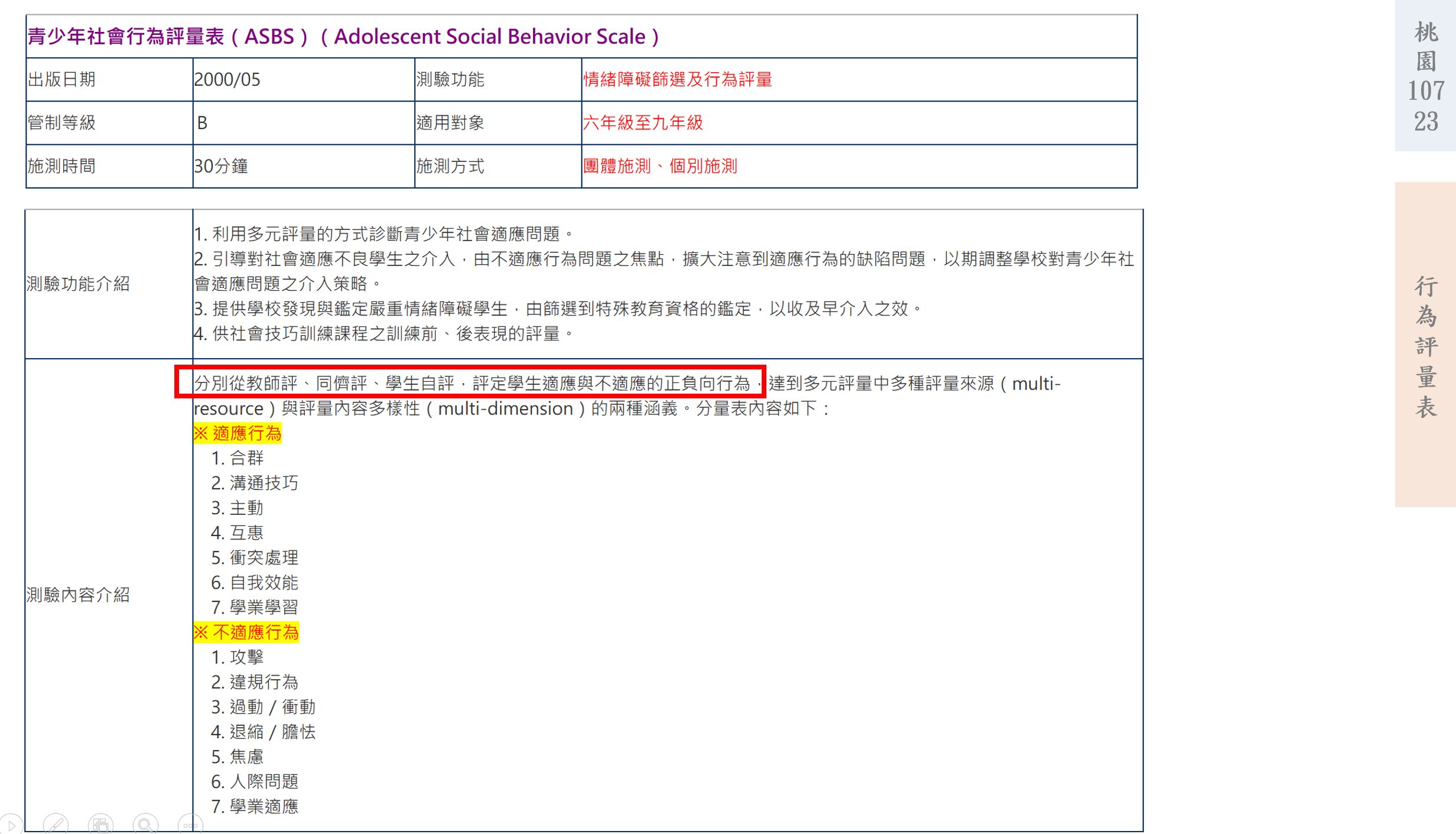Open more slideshow options menu

(190, 825)
